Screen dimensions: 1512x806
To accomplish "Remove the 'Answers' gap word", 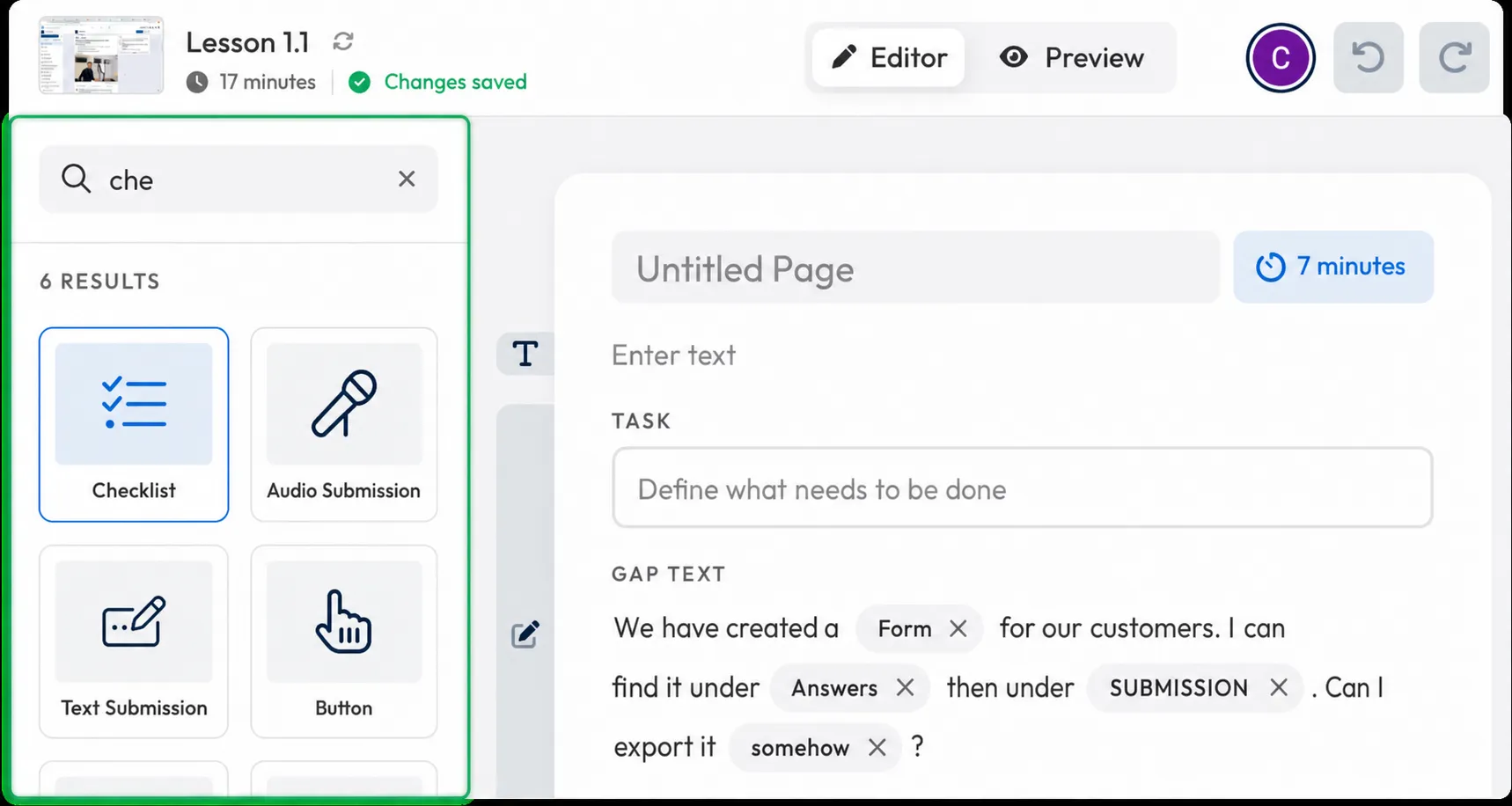I will click(x=905, y=688).
